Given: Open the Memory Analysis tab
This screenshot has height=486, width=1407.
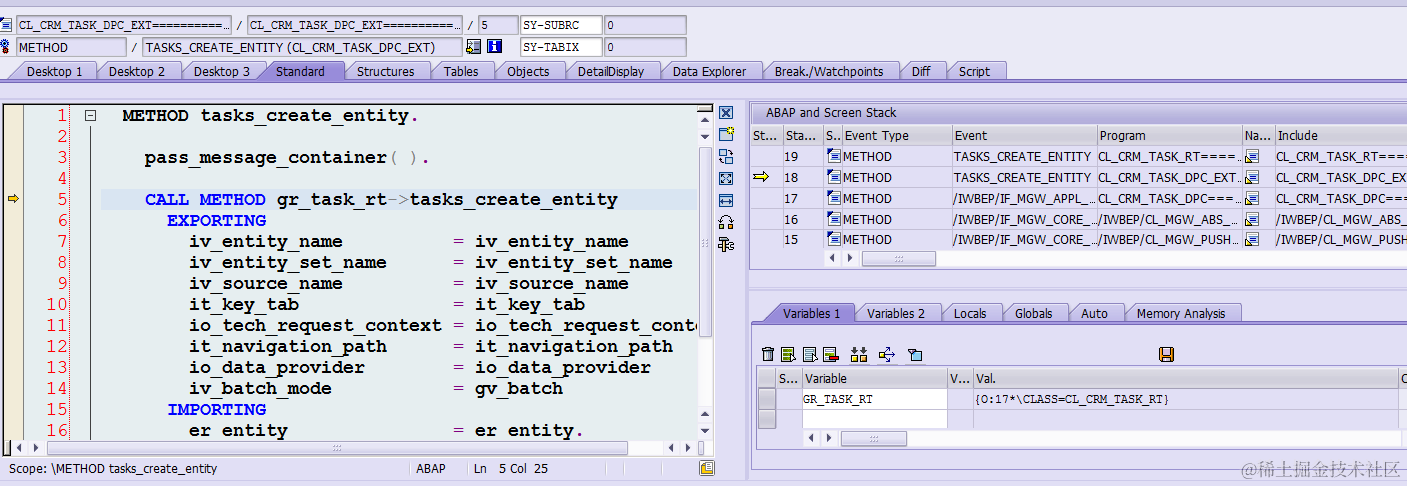Looking at the screenshot, I should [1180, 313].
